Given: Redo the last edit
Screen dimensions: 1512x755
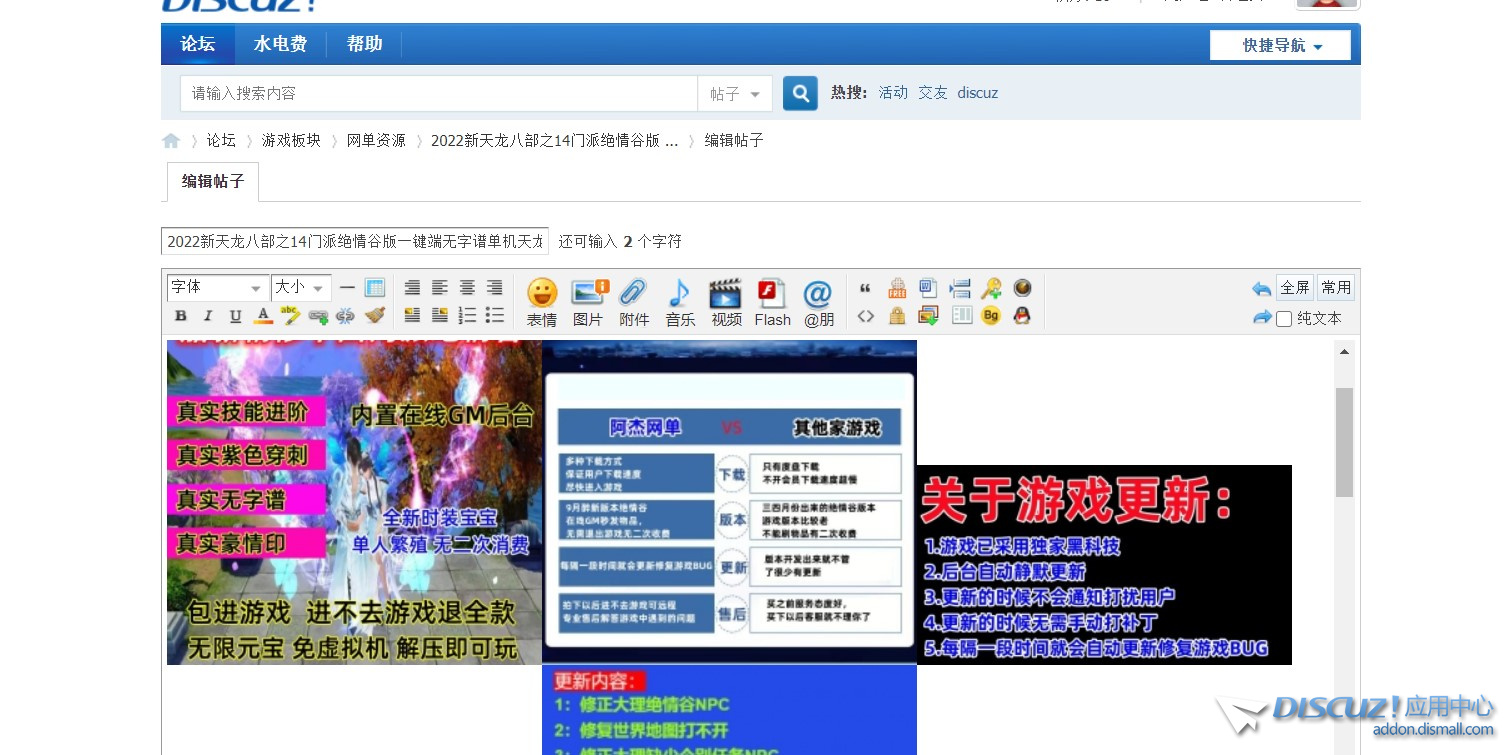Looking at the screenshot, I should pos(1262,317).
